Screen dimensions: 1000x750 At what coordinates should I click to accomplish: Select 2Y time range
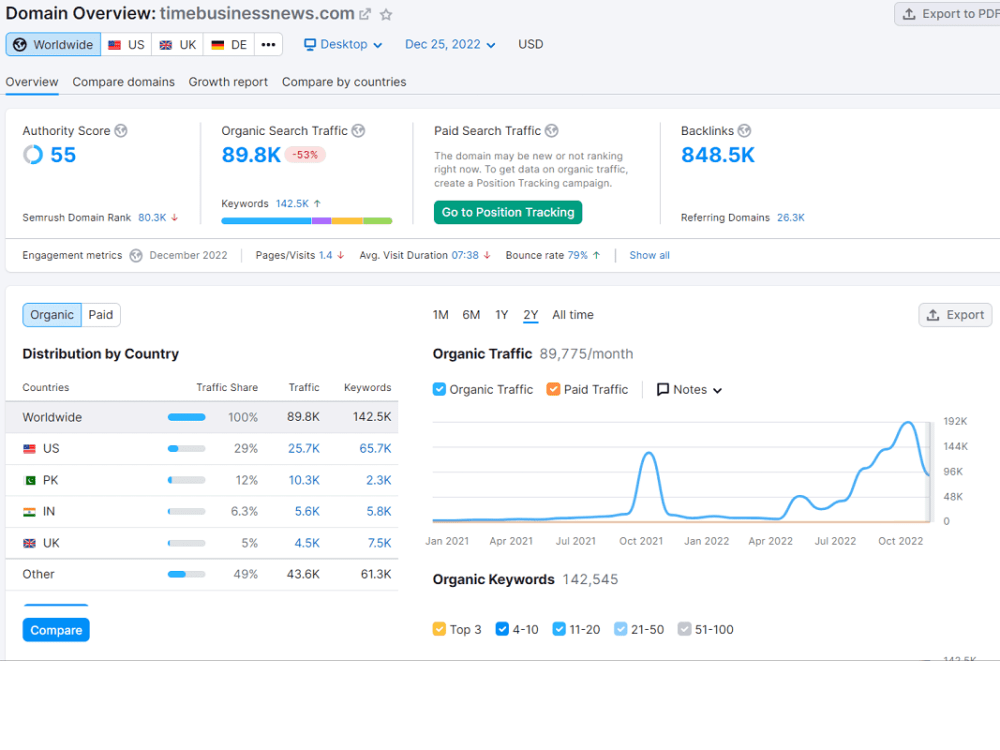tap(531, 315)
